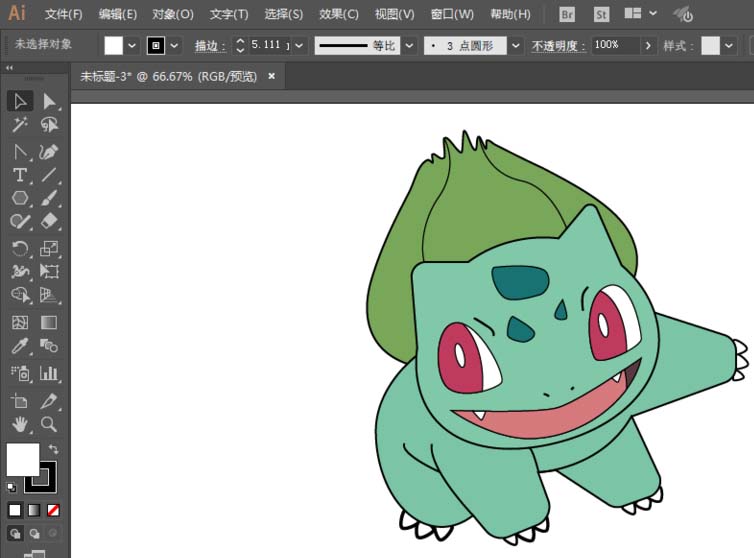Expand the fill color dropdown
This screenshot has width=754, height=558.
[132, 46]
